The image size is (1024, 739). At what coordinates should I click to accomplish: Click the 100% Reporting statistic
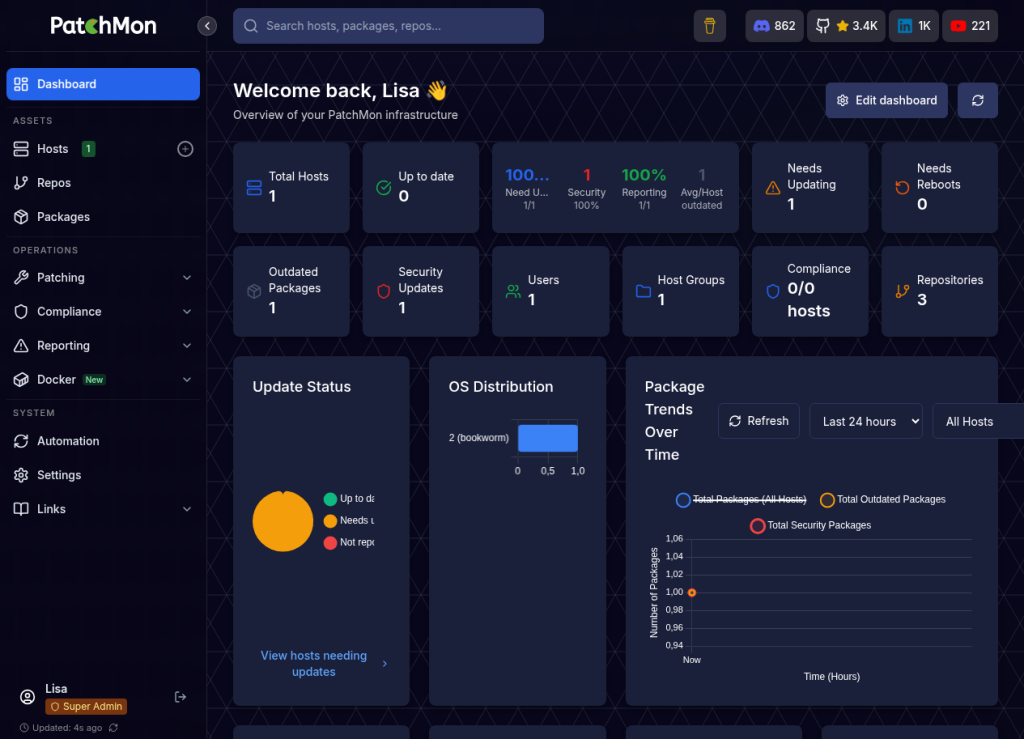pos(644,189)
